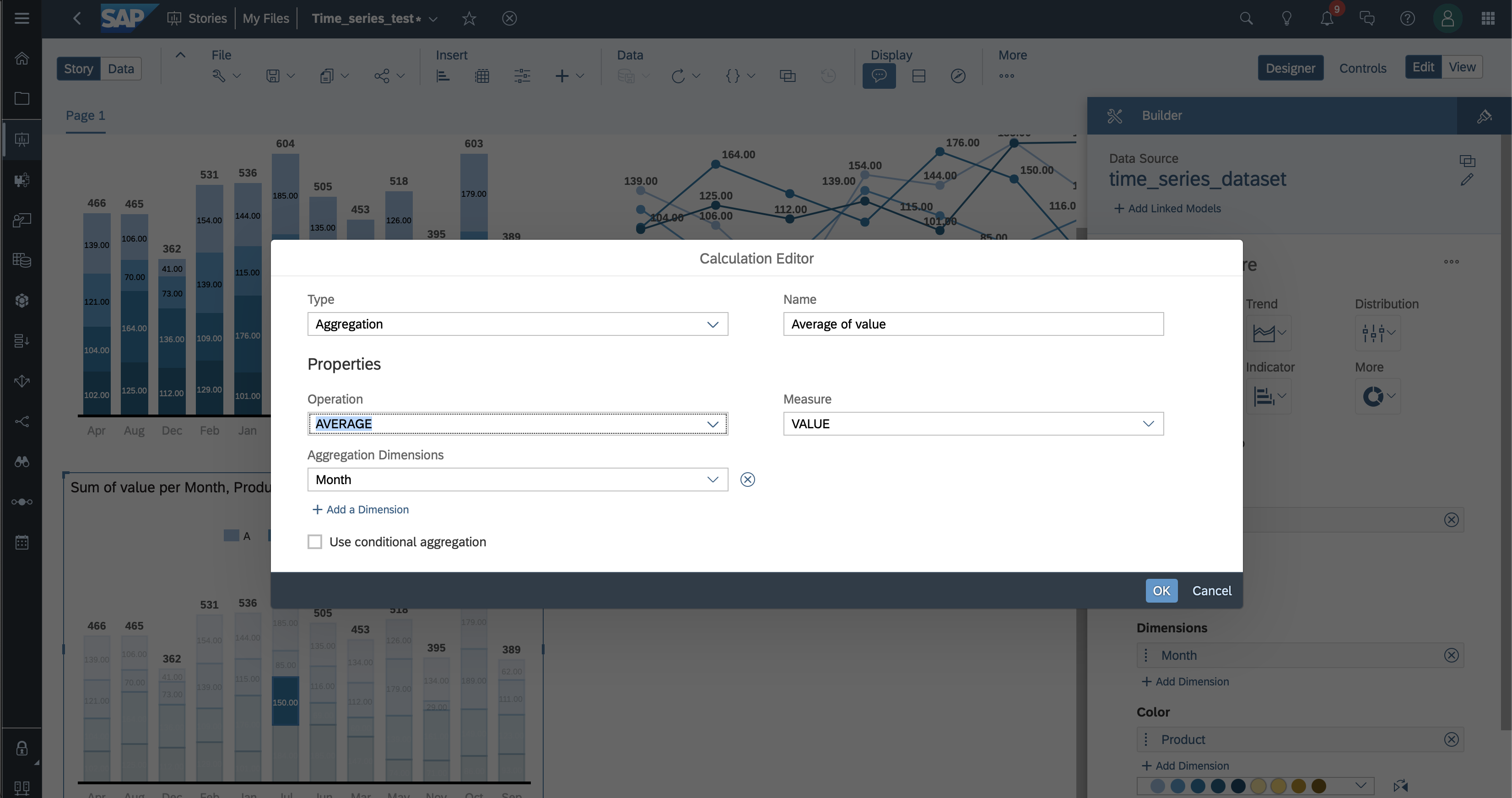Switch to Data view toggle
Image resolution: width=1512 pixels, height=798 pixels.
121,69
